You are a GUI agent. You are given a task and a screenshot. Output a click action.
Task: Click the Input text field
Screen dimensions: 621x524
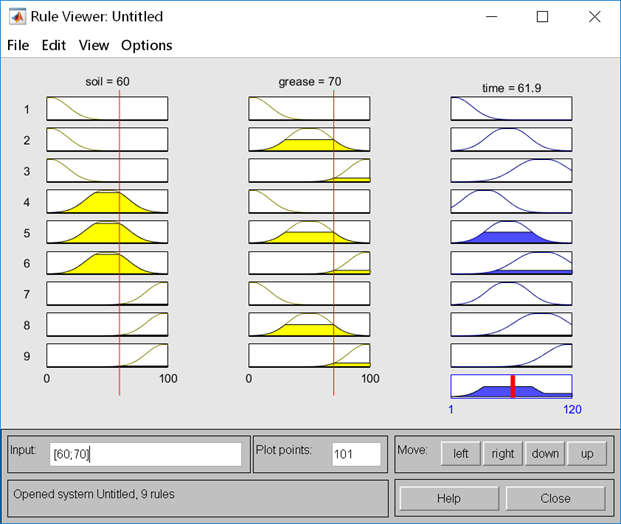point(145,454)
